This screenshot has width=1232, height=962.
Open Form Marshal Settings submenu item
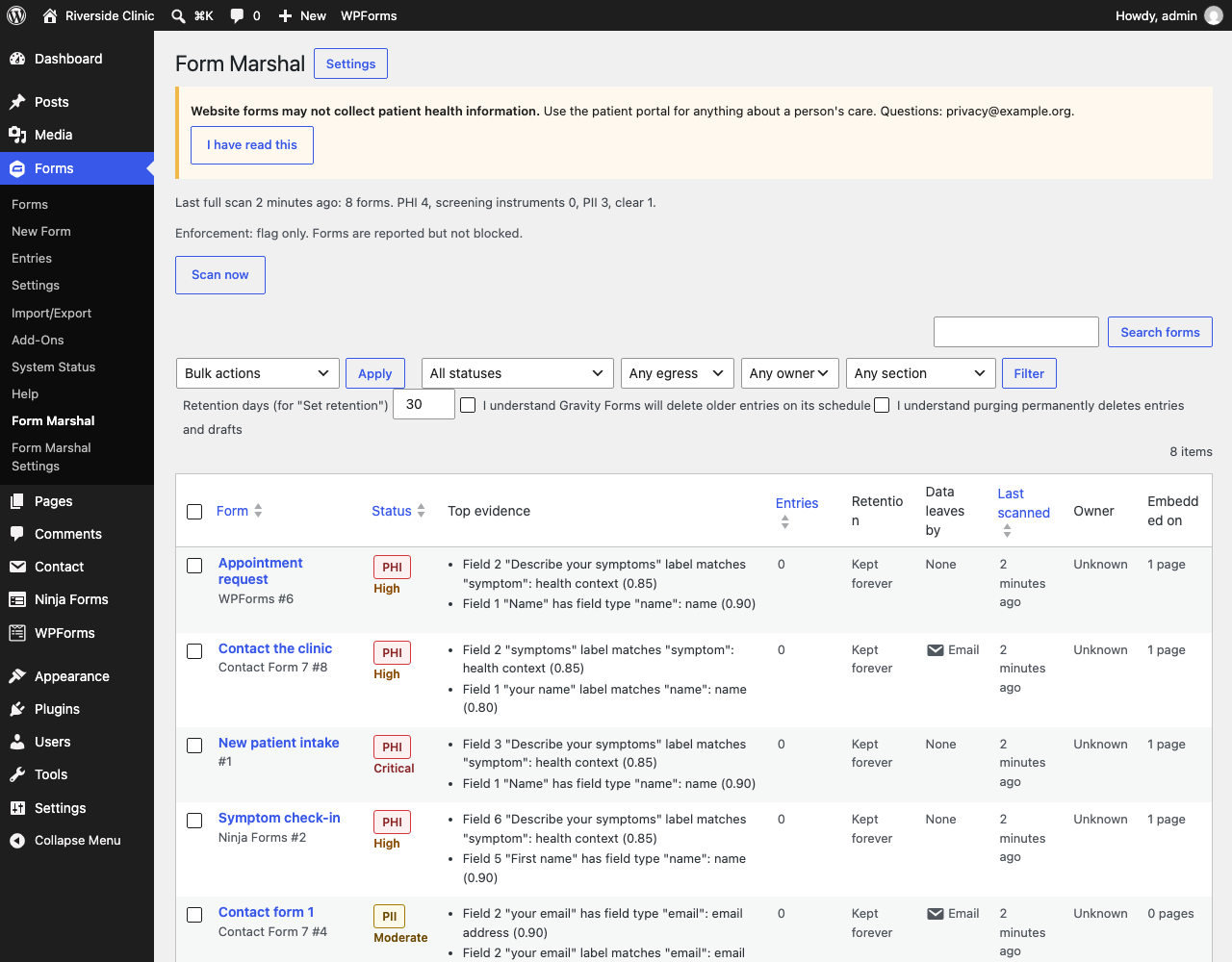[x=51, y=457]
